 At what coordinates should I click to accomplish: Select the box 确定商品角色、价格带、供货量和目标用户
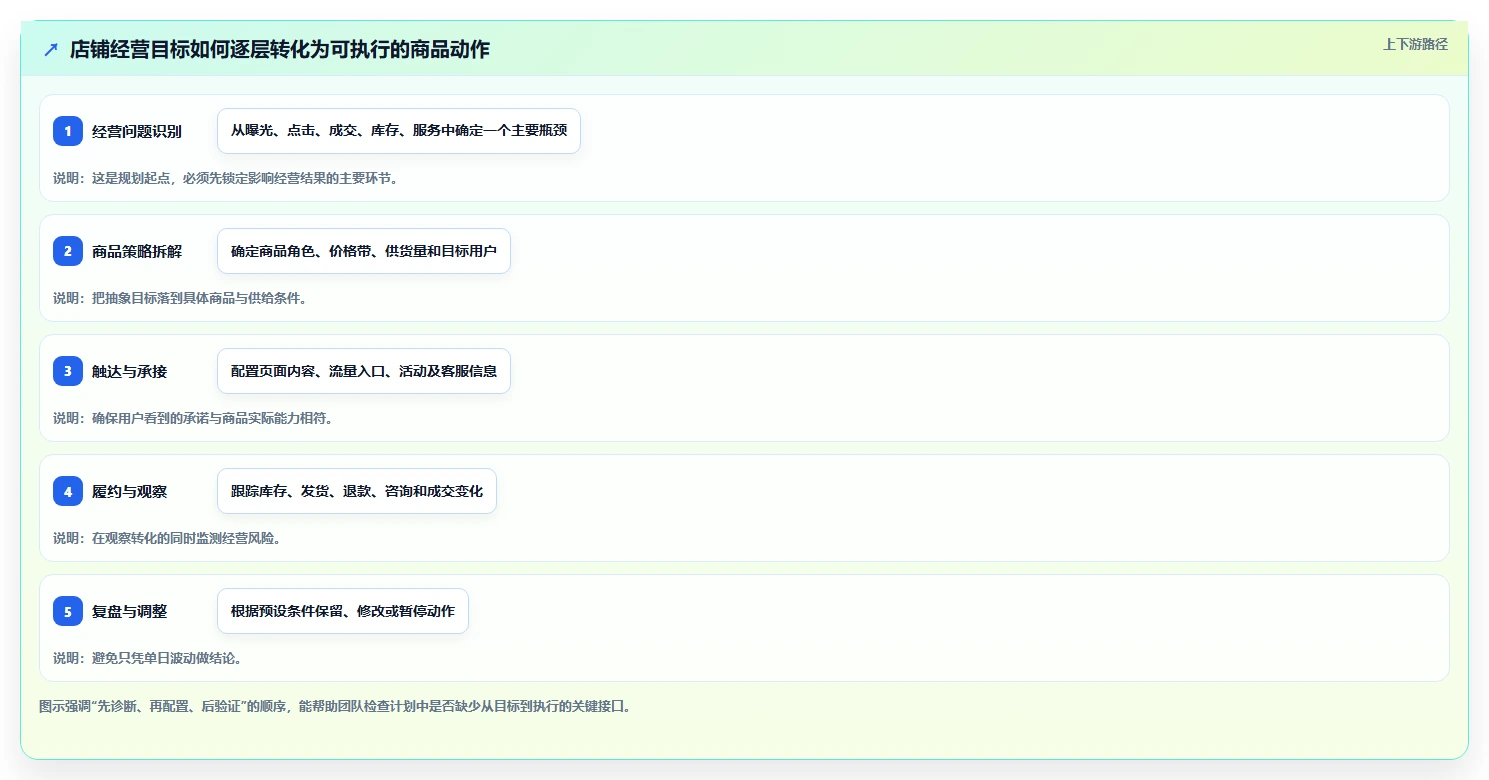[364, 251]
